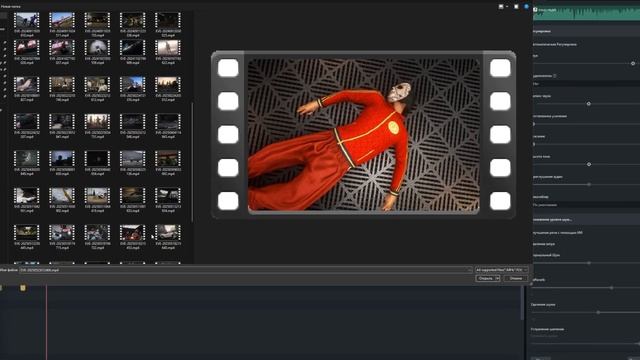The width and height of the screenshot is (640, 360).
Task: Open the blue help icon in file dialog
Action: 527,7
